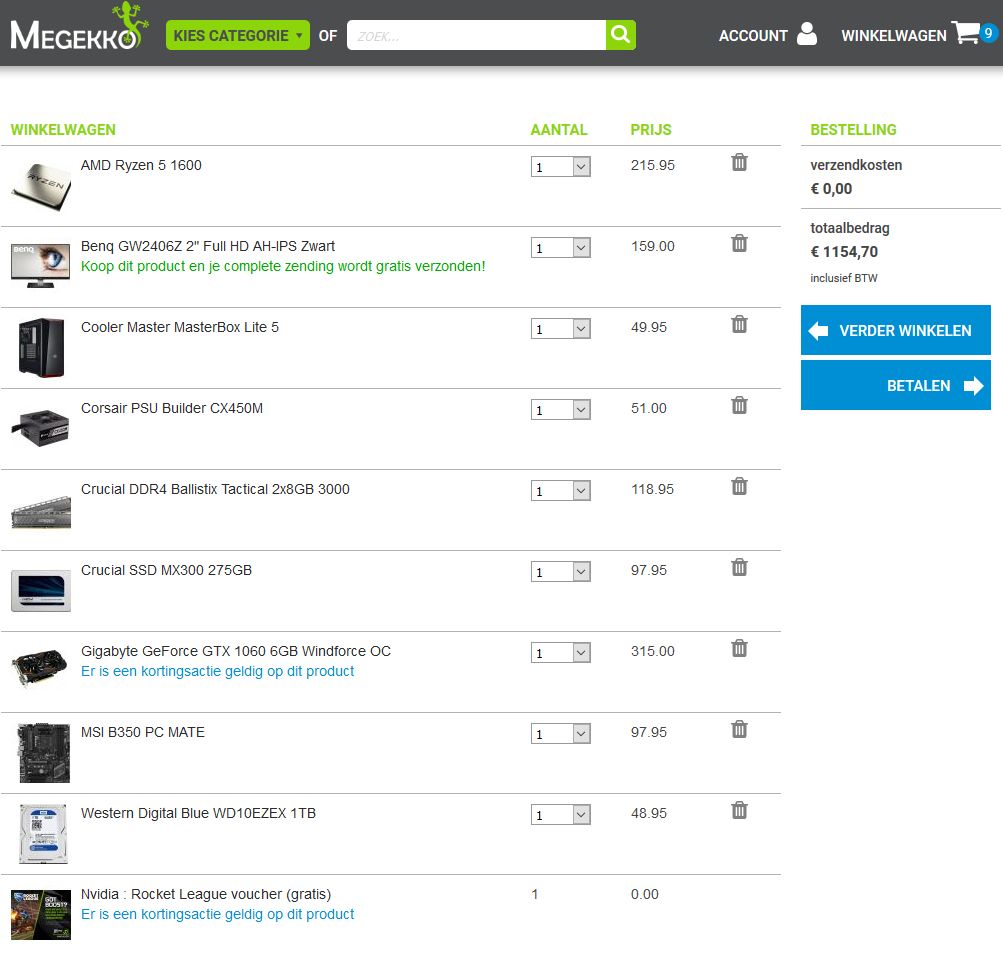Screen dimensions: 1003x971
Task: Remove Western Digital Blue WD10EZEX drive
Action: click(739, 810)
